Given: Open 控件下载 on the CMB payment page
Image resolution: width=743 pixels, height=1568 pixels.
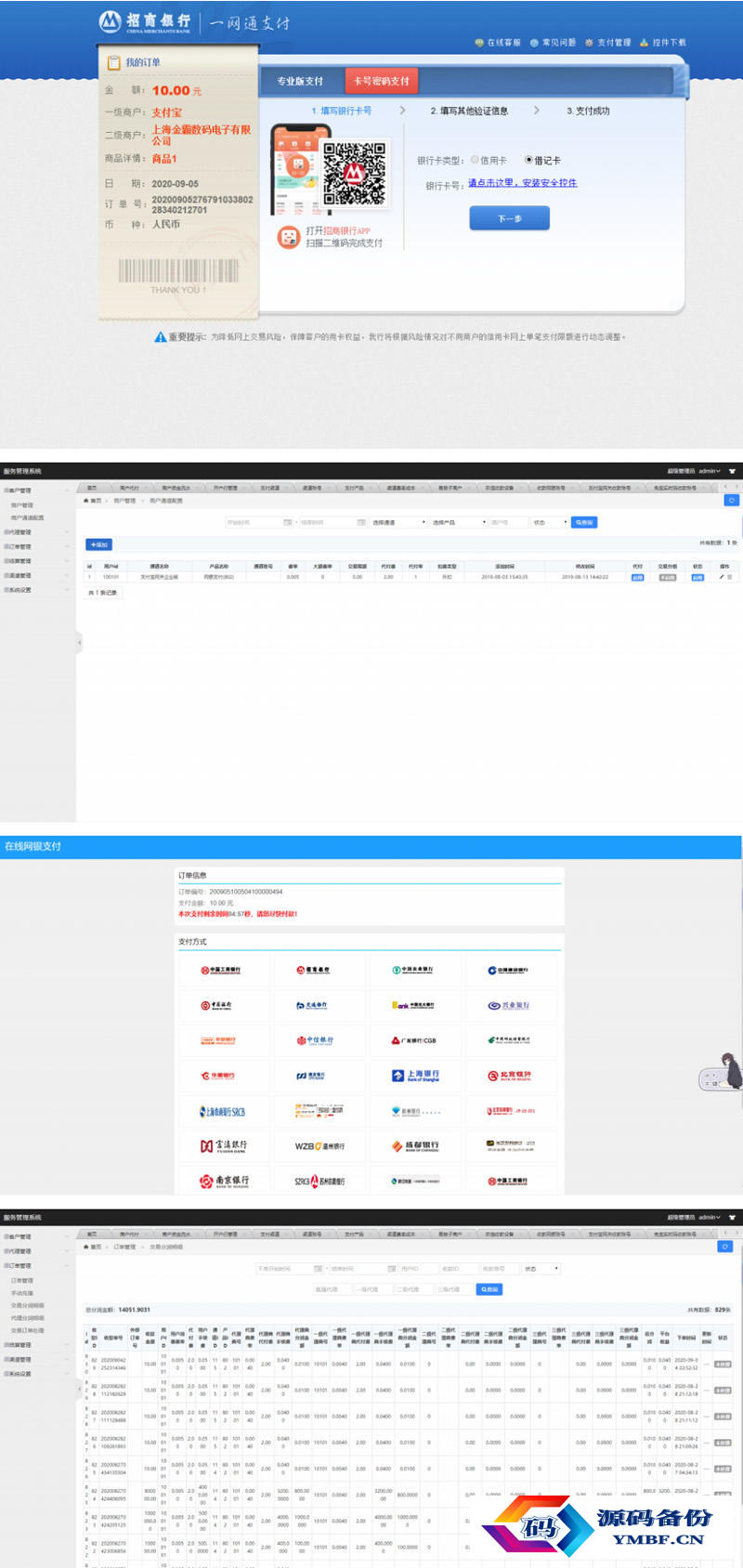Looking at the screenshot, I should click(663, 43).
